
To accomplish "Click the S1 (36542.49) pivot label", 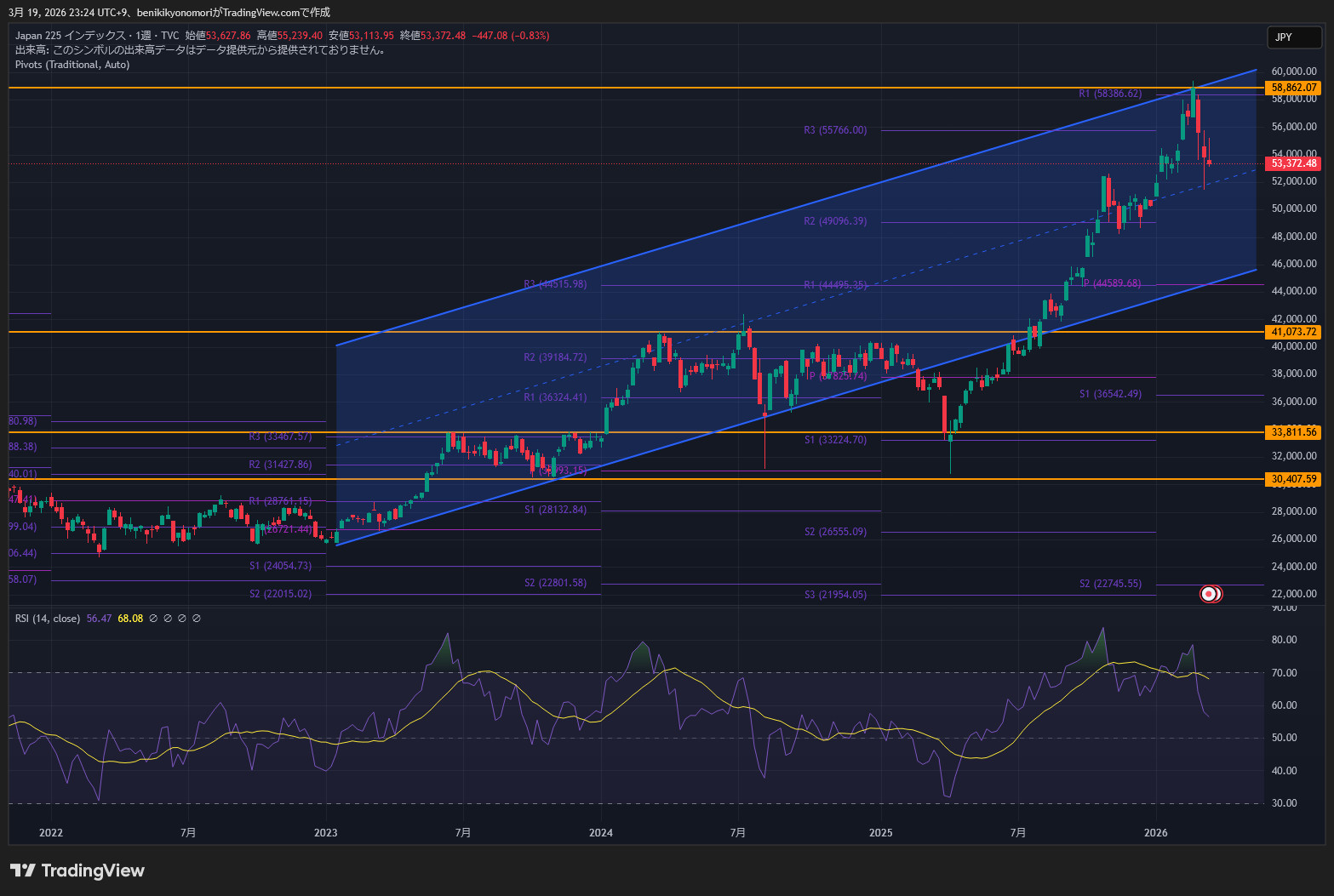I will [x=1110, y=394].
